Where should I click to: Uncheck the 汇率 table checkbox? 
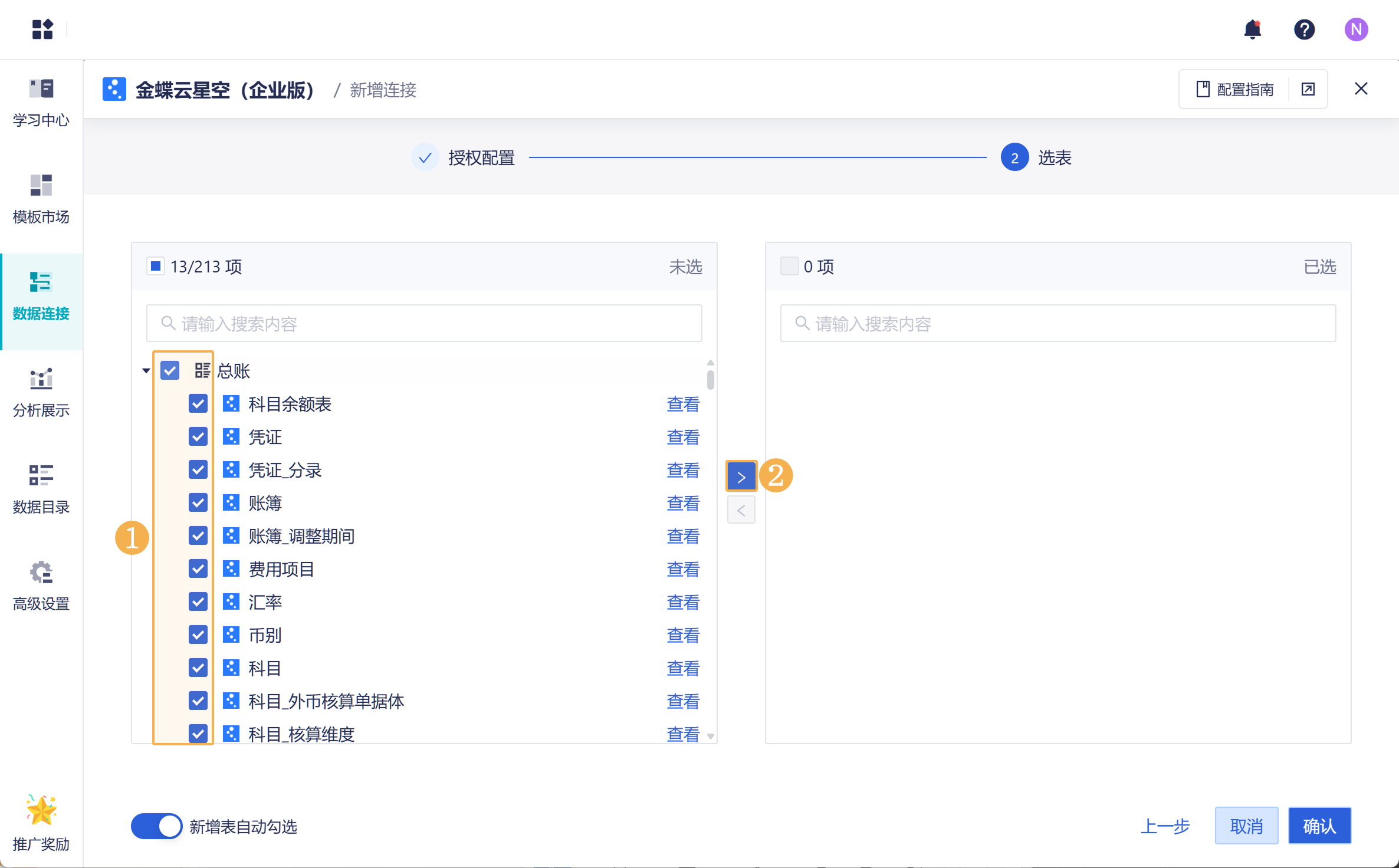198,602
